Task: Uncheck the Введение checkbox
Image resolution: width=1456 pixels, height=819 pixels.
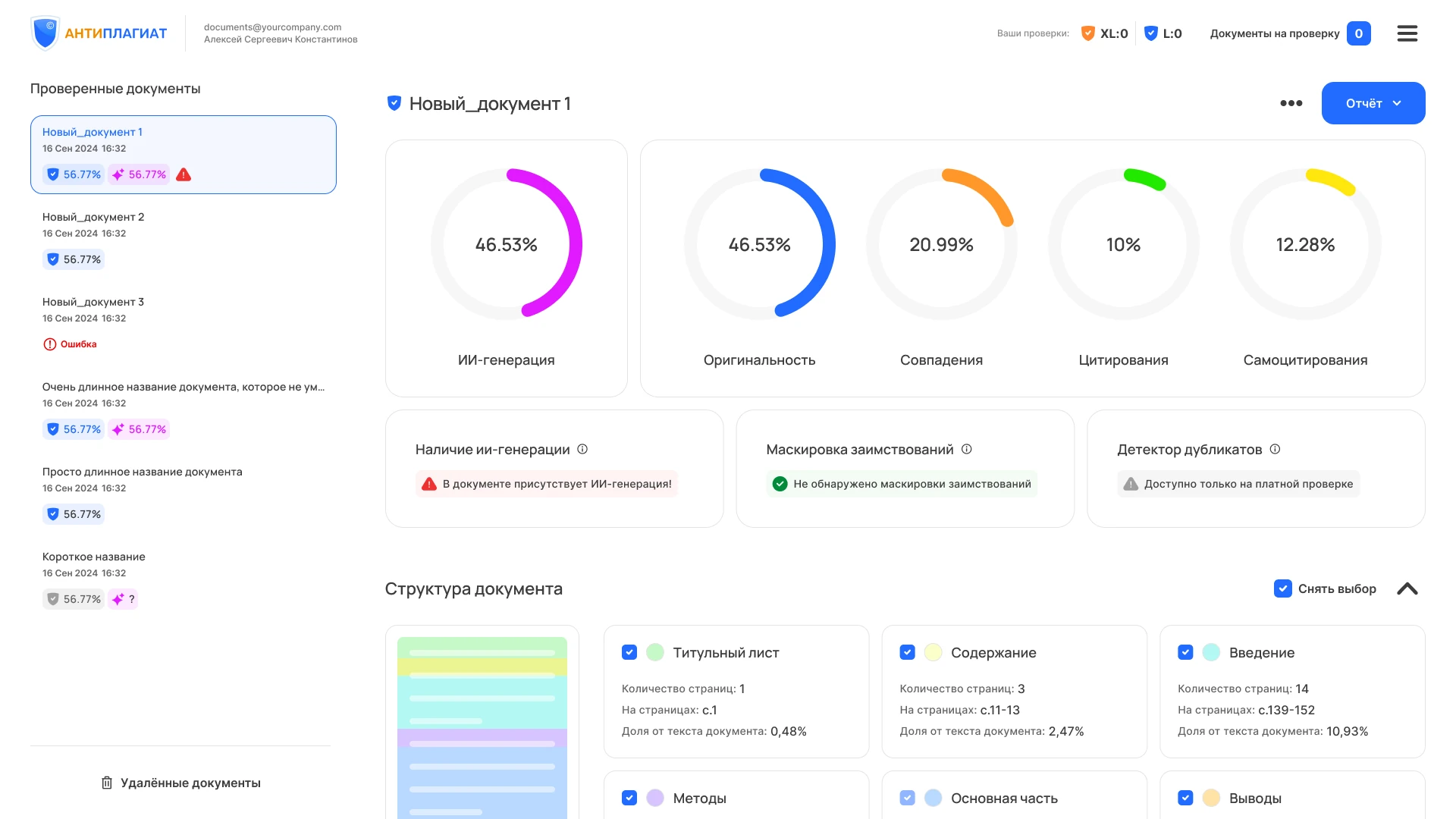Action: (1185, 652)
